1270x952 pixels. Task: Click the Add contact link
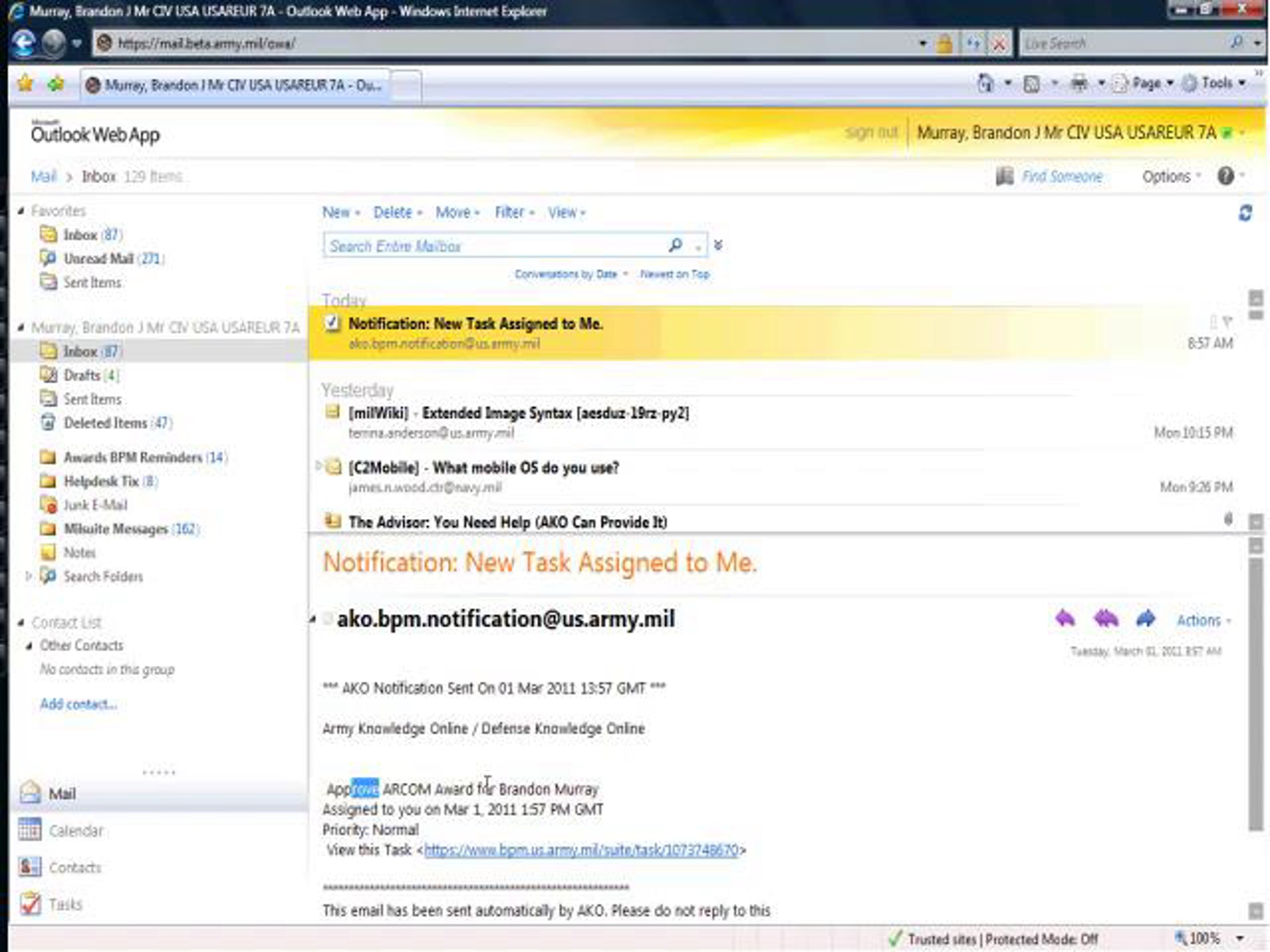coord(79,704)
